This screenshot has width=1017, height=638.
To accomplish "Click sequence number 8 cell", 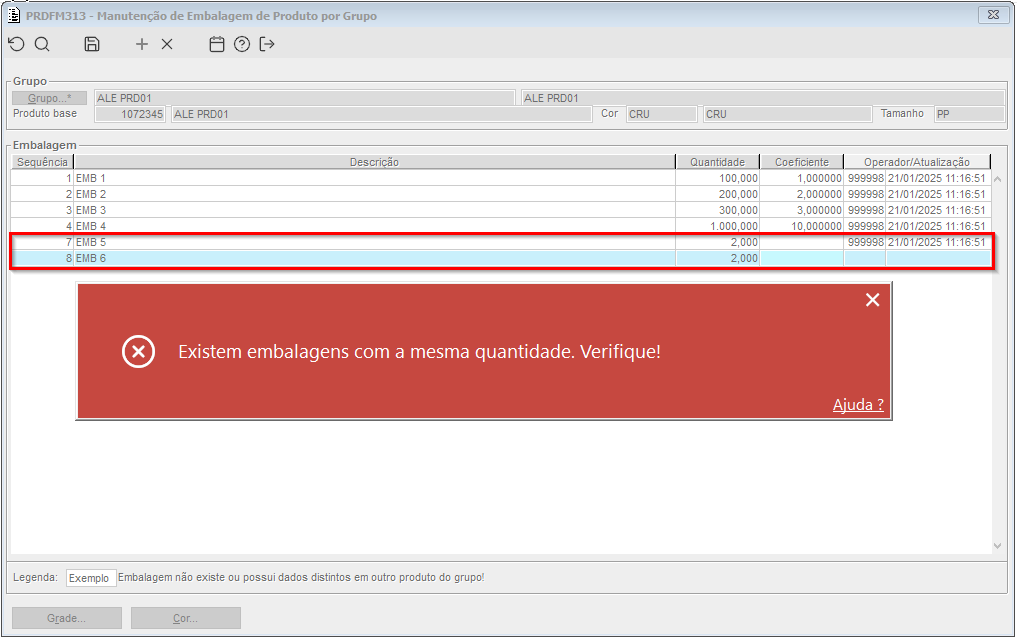I will [x=42, y=258].
